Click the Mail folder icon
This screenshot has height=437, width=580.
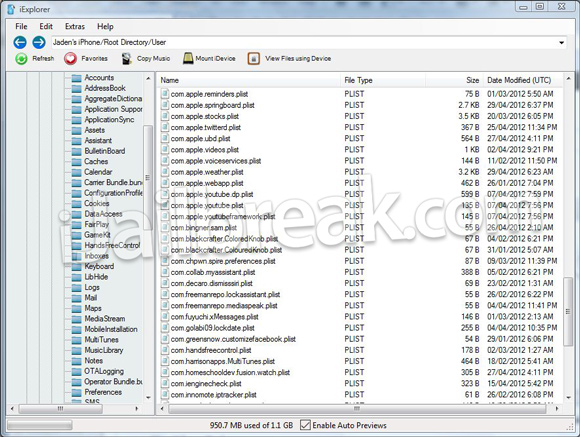point(77,298)
